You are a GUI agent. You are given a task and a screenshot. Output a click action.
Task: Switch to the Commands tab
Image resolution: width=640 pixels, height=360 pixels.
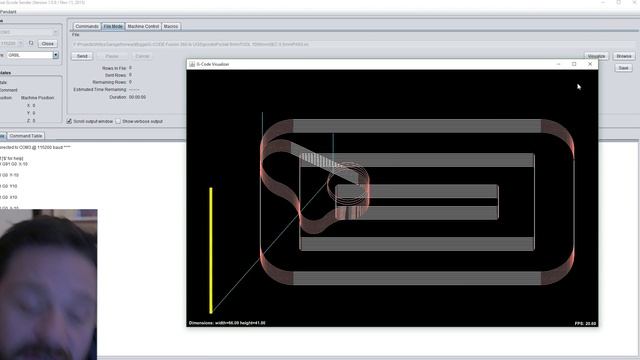(87, 26)
